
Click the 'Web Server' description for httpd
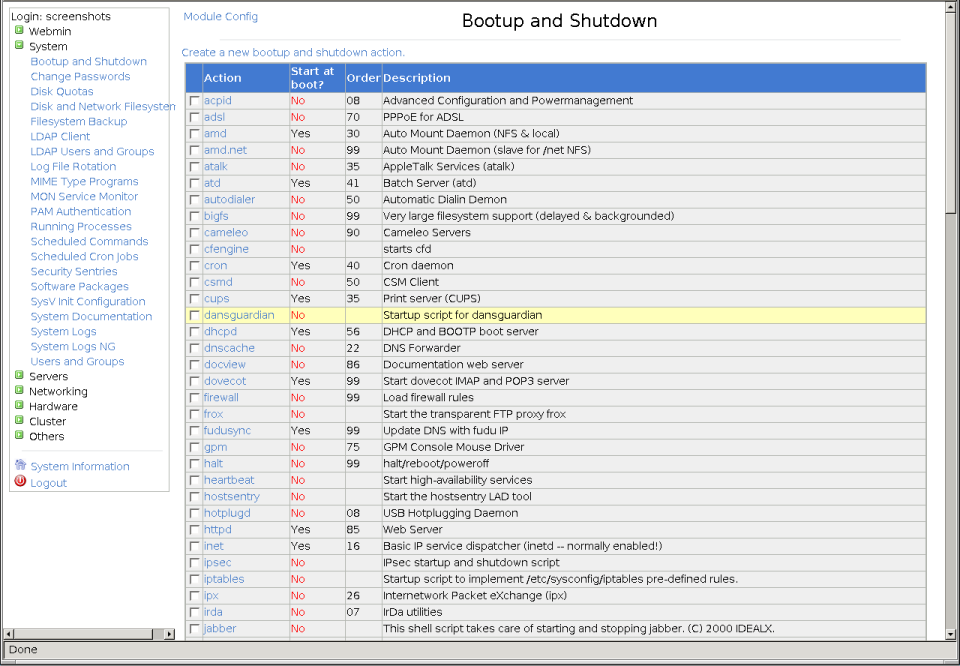(x=413, y=529)
